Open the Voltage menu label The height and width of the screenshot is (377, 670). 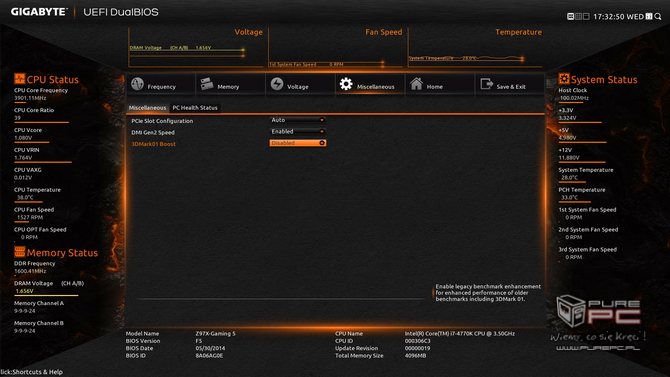coord(298,87)
